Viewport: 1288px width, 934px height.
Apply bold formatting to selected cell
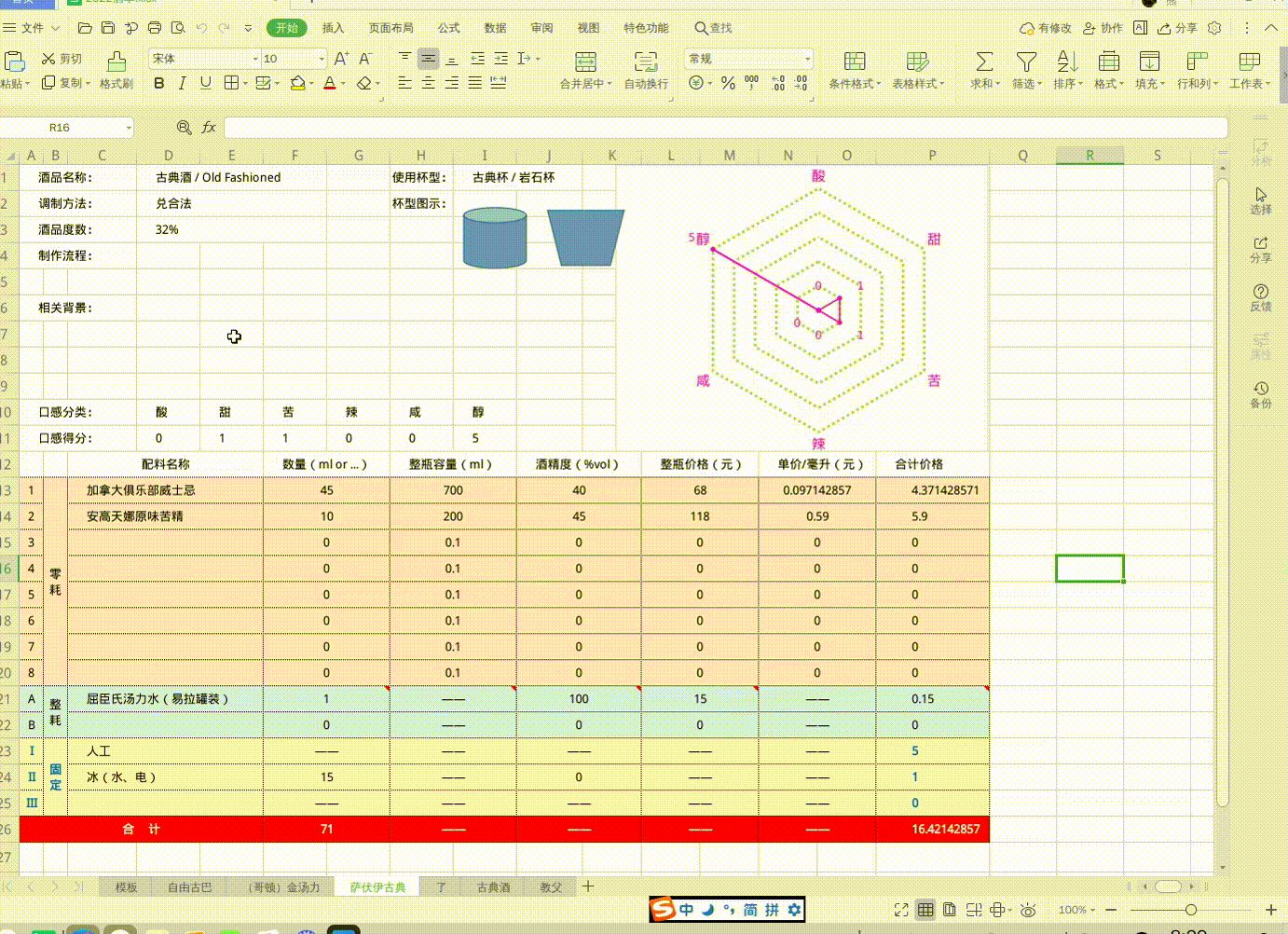point(159,83)
